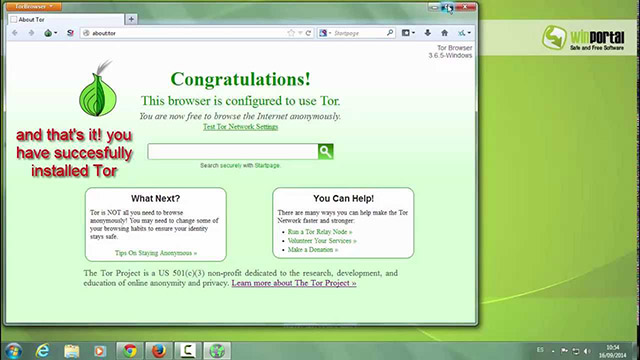This screenshot has width=640, height=360.
Task: Click the green search magnifier button
Action: [x=326, y=151]
